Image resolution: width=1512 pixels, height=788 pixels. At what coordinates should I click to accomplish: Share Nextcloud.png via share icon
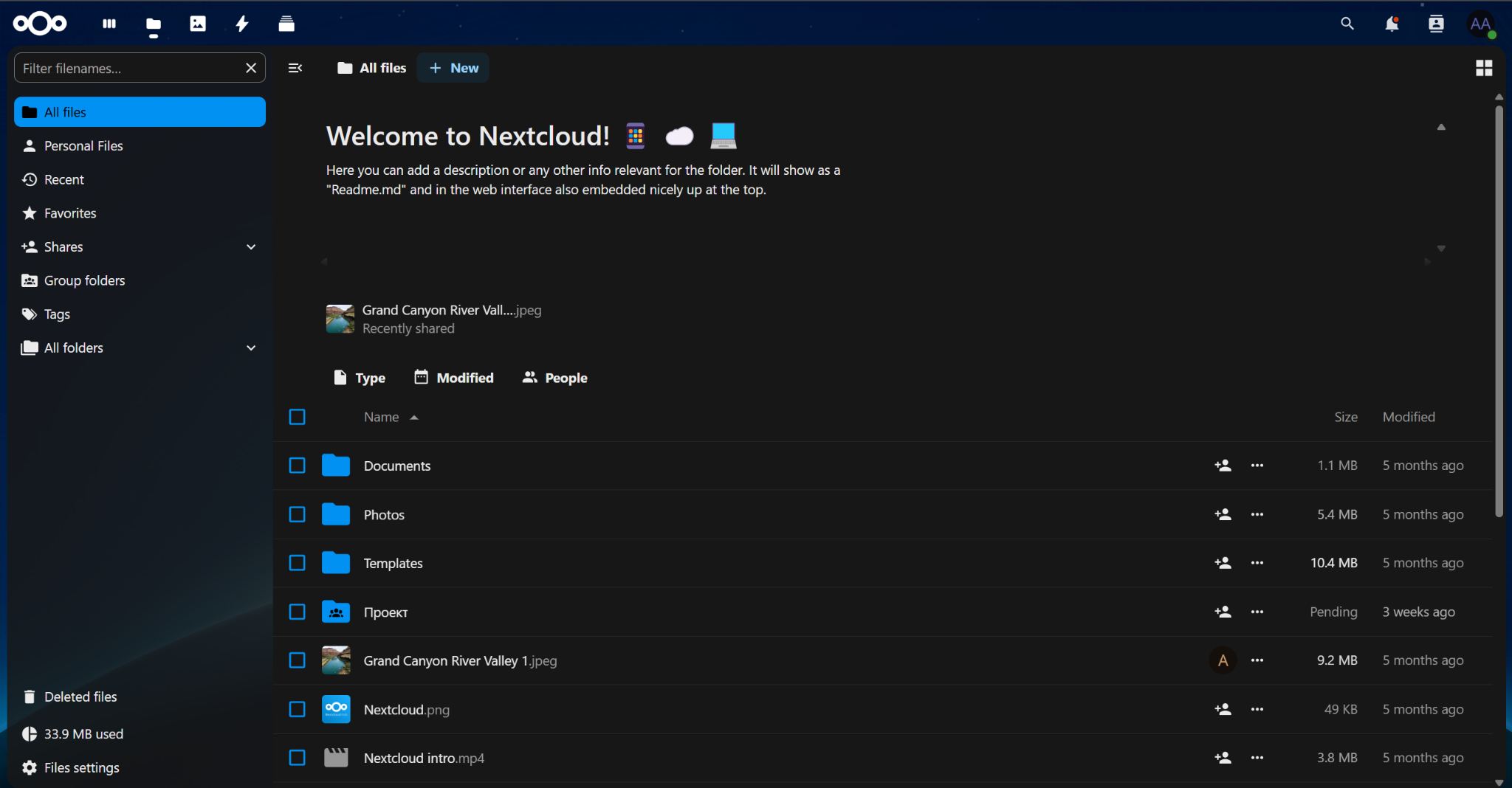[1223, 709]
